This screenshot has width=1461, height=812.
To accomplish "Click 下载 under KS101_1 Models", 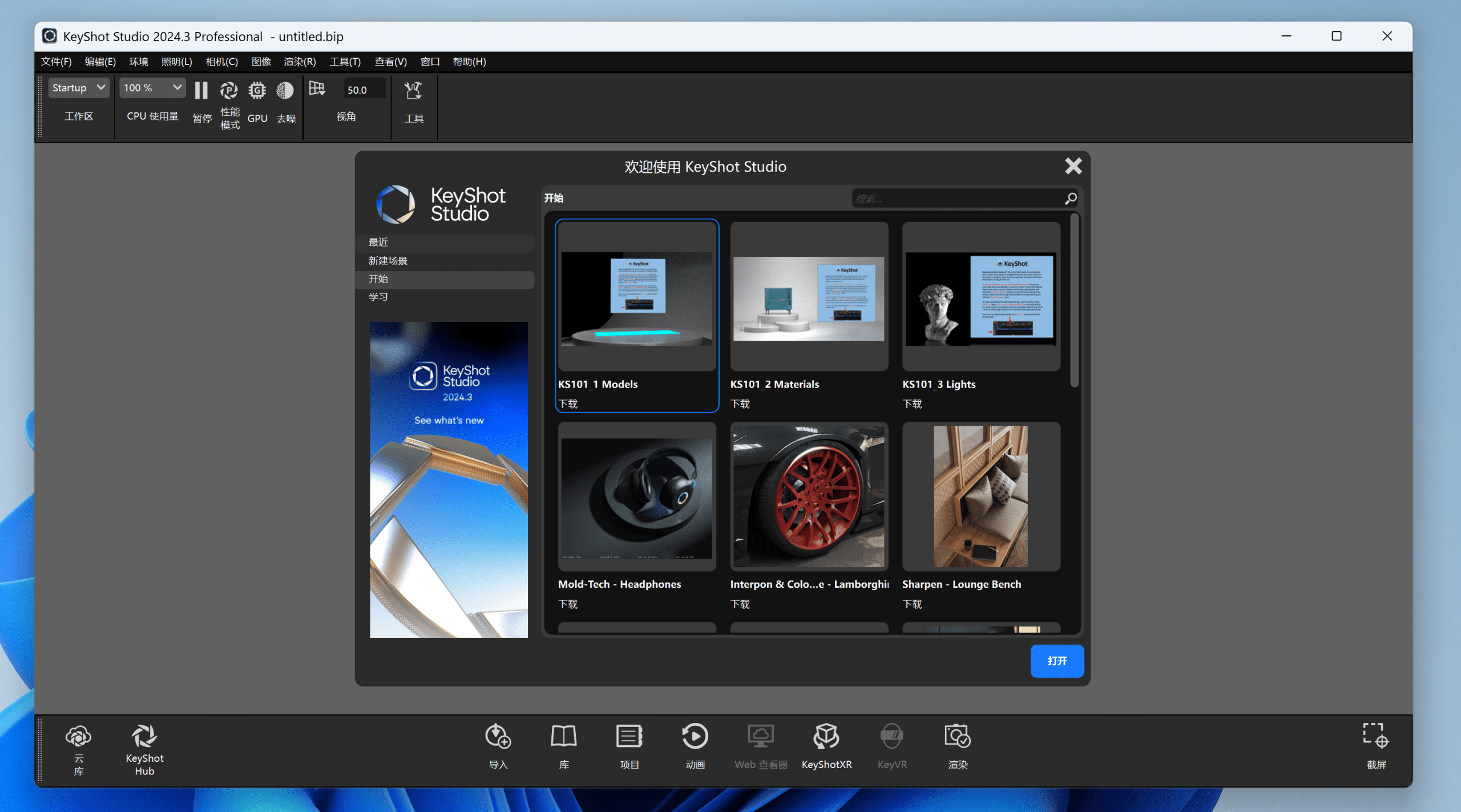I will 568,403.
